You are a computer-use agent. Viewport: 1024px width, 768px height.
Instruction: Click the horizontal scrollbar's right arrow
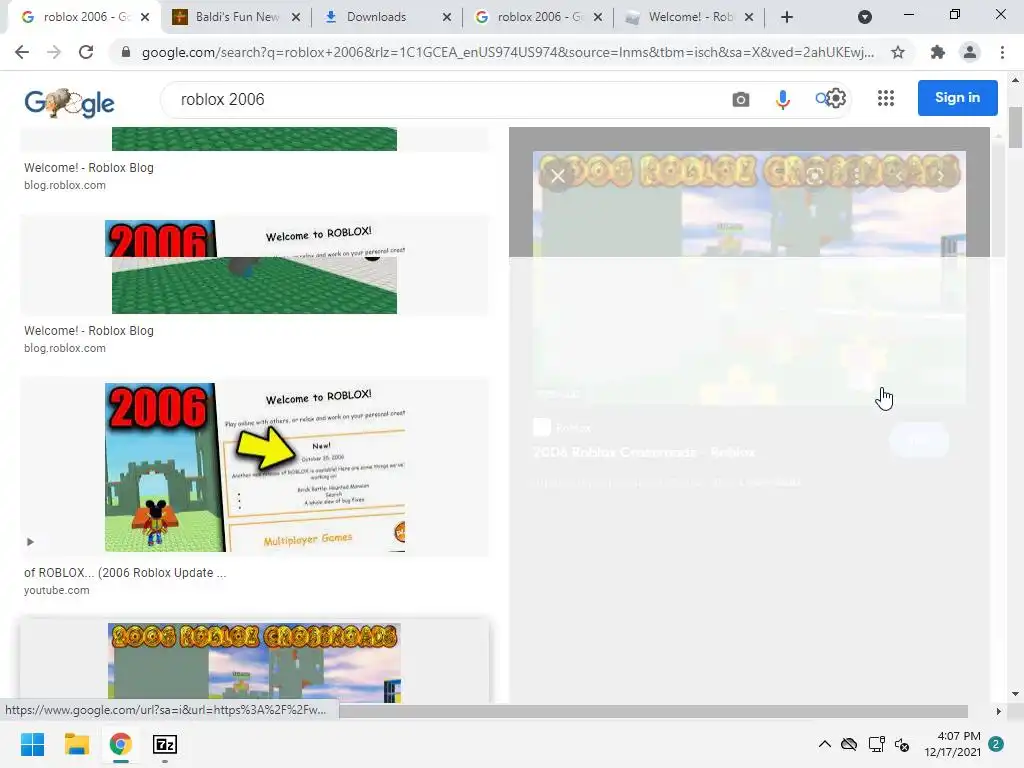(x=998, y=711)
